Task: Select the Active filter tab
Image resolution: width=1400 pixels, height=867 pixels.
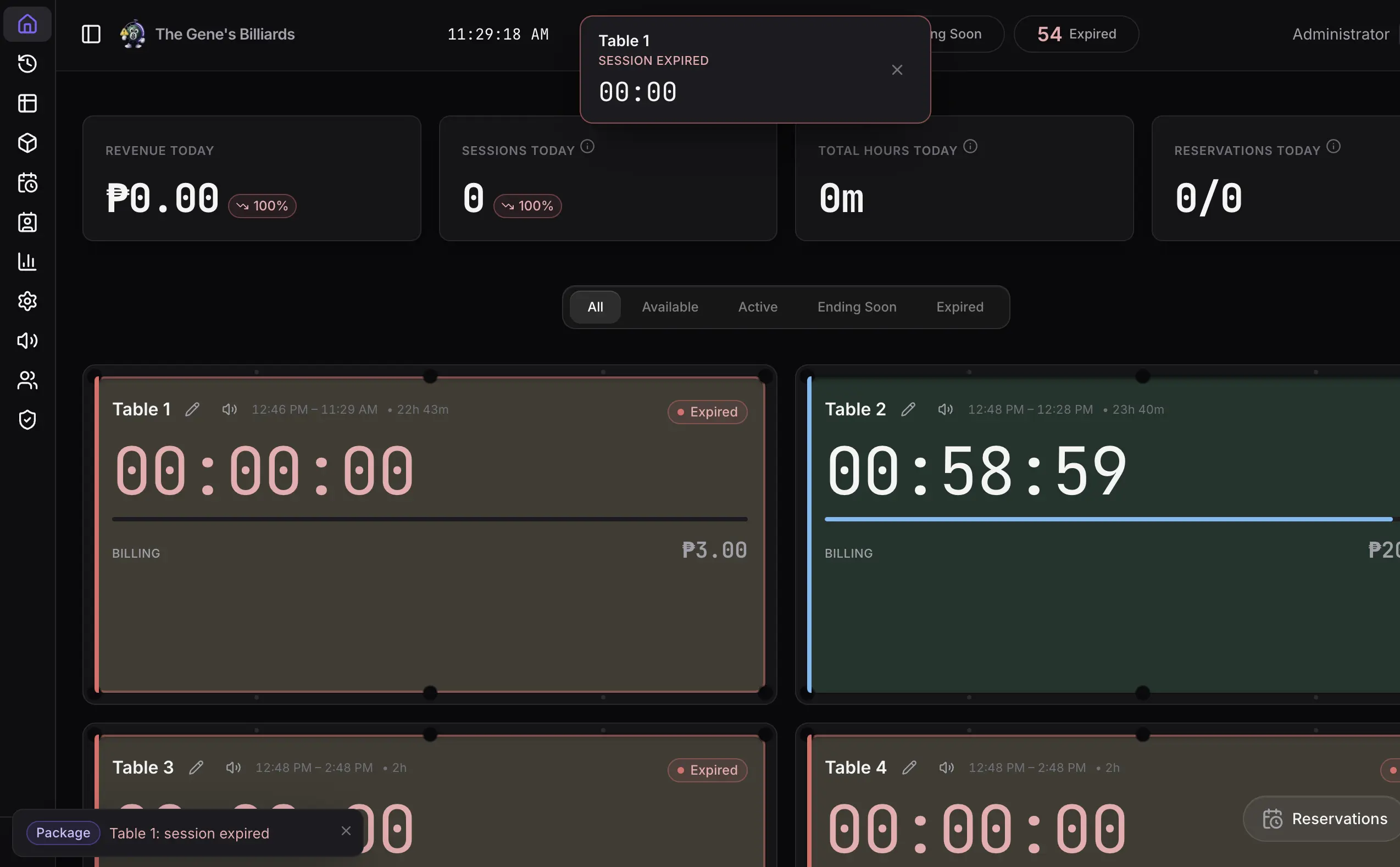Action: pyautogui.click(x=757, y=307)
